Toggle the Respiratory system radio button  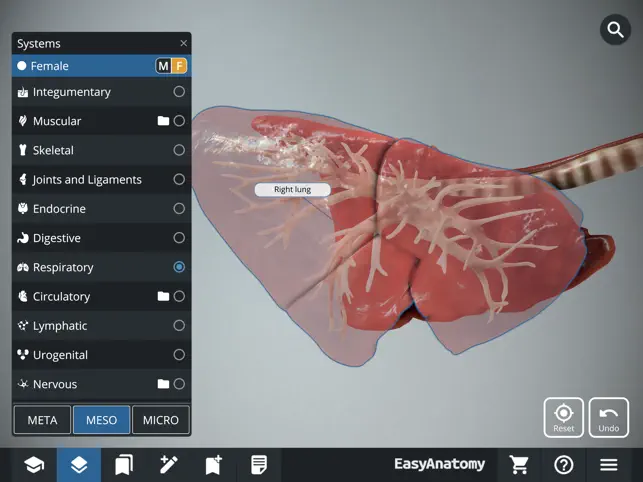179,267
